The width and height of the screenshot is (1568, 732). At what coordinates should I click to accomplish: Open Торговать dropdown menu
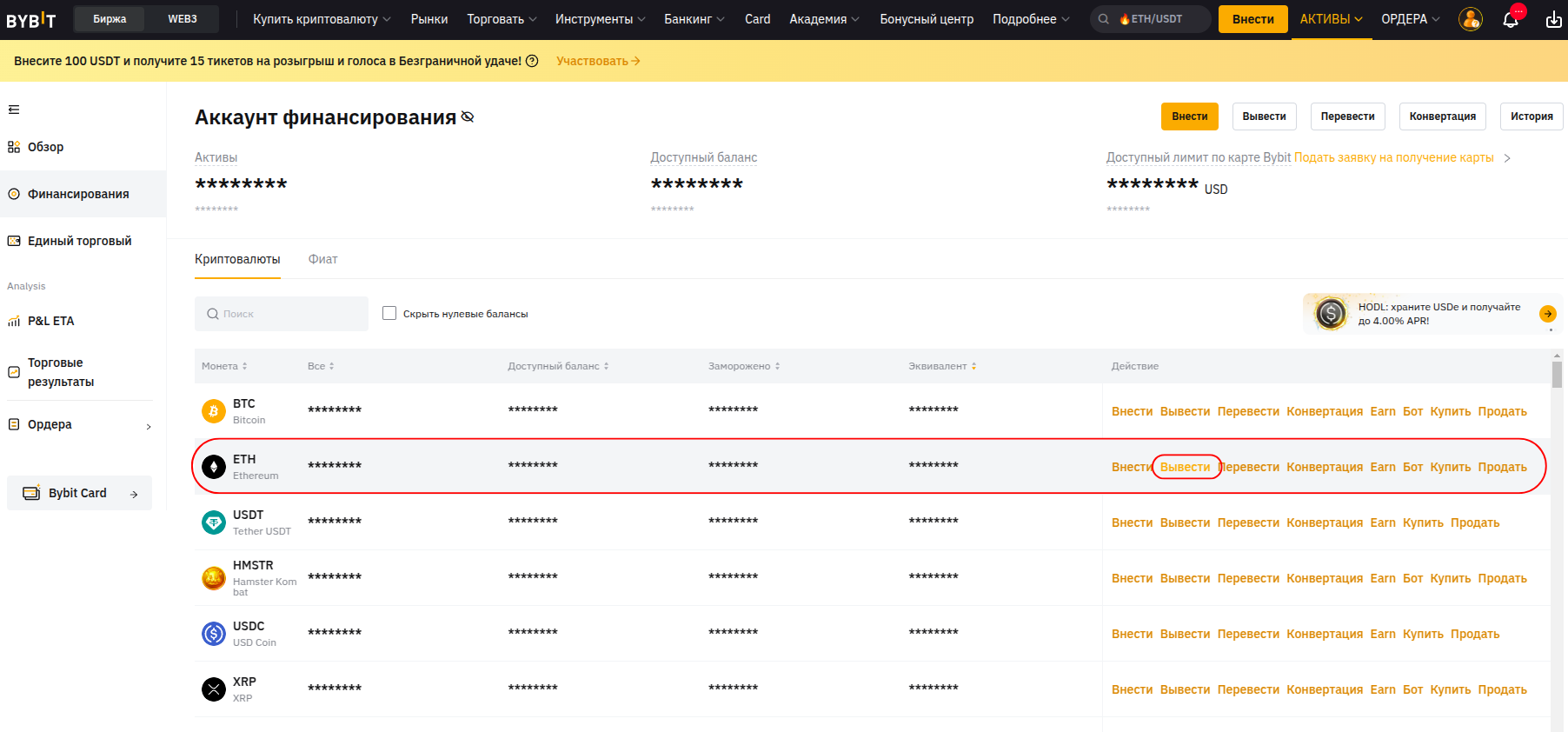pyautogui.click(x=502, y=19)
